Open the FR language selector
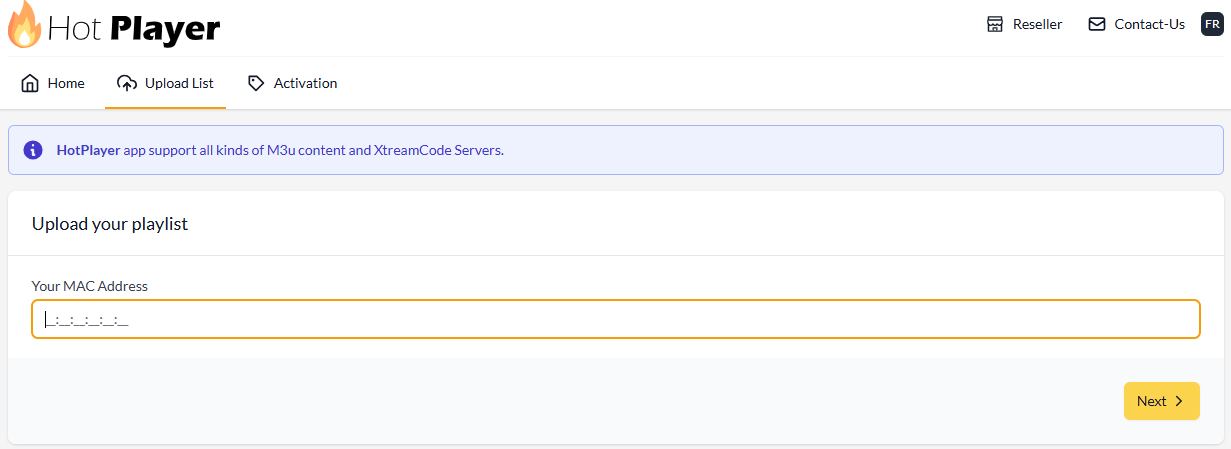The height and width of the screenshot is (449, 1231). pyautogui.click(x=1211, y=24)
